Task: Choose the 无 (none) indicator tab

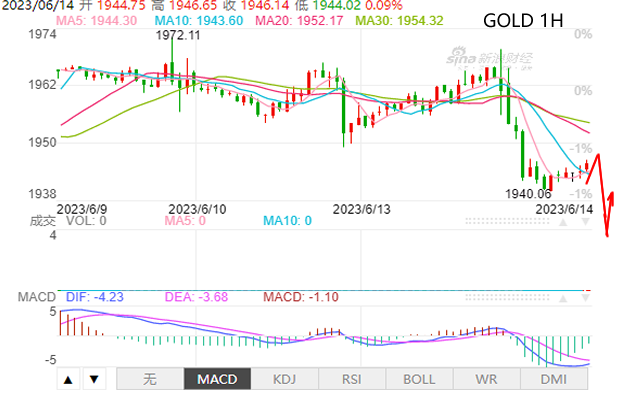Action: 150,379
